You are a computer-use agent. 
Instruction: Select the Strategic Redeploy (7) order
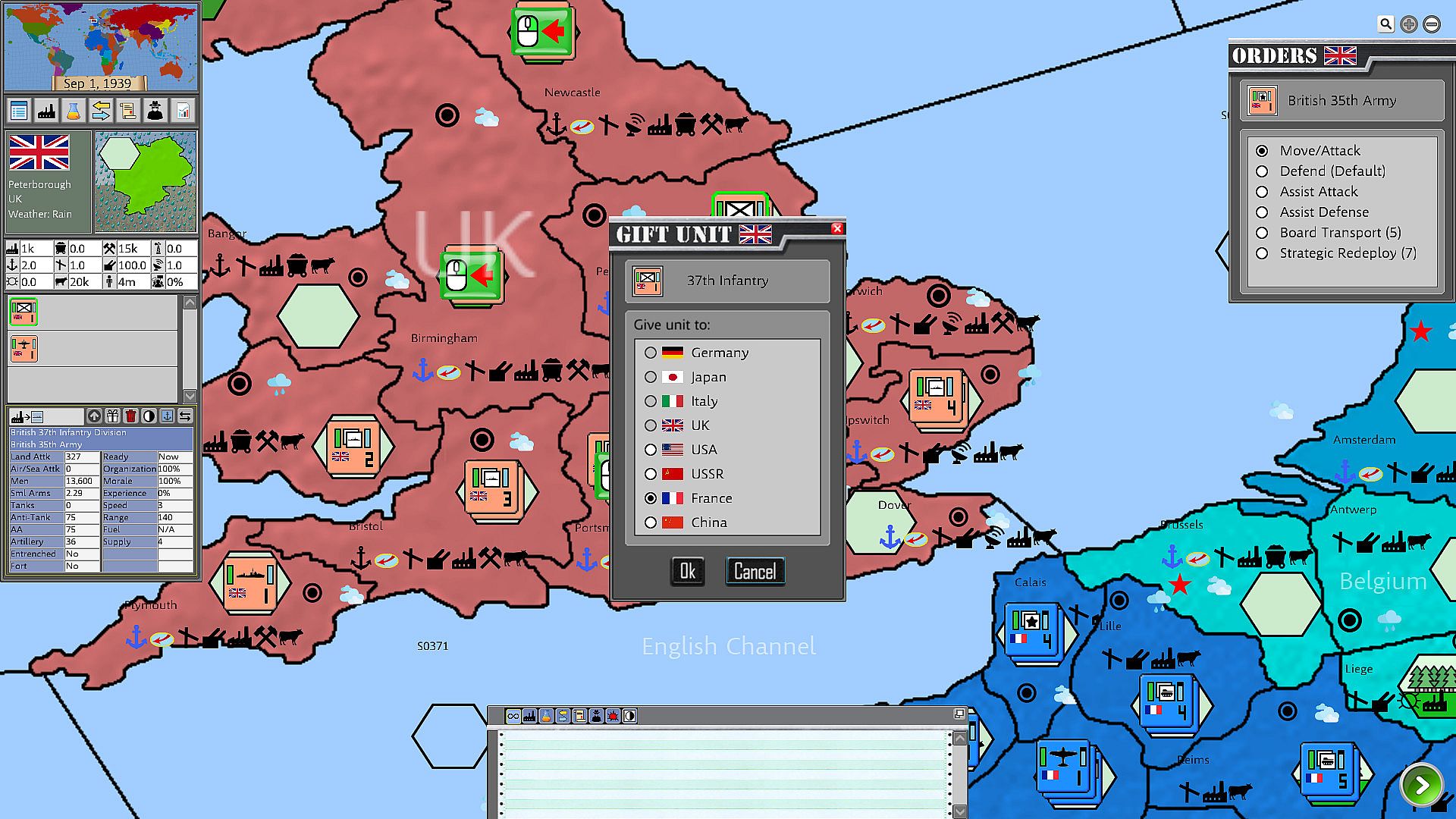[x=1262, y=253]
